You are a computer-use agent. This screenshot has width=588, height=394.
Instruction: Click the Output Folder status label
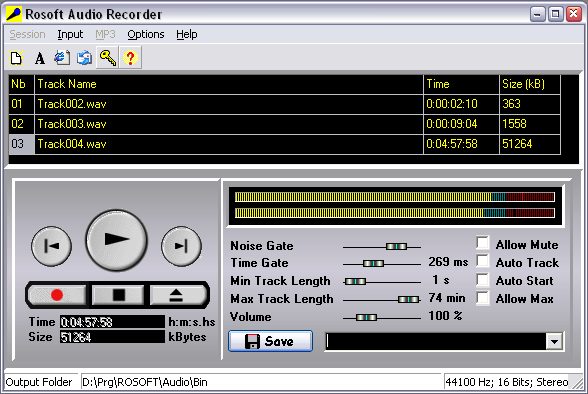(39, 382)
